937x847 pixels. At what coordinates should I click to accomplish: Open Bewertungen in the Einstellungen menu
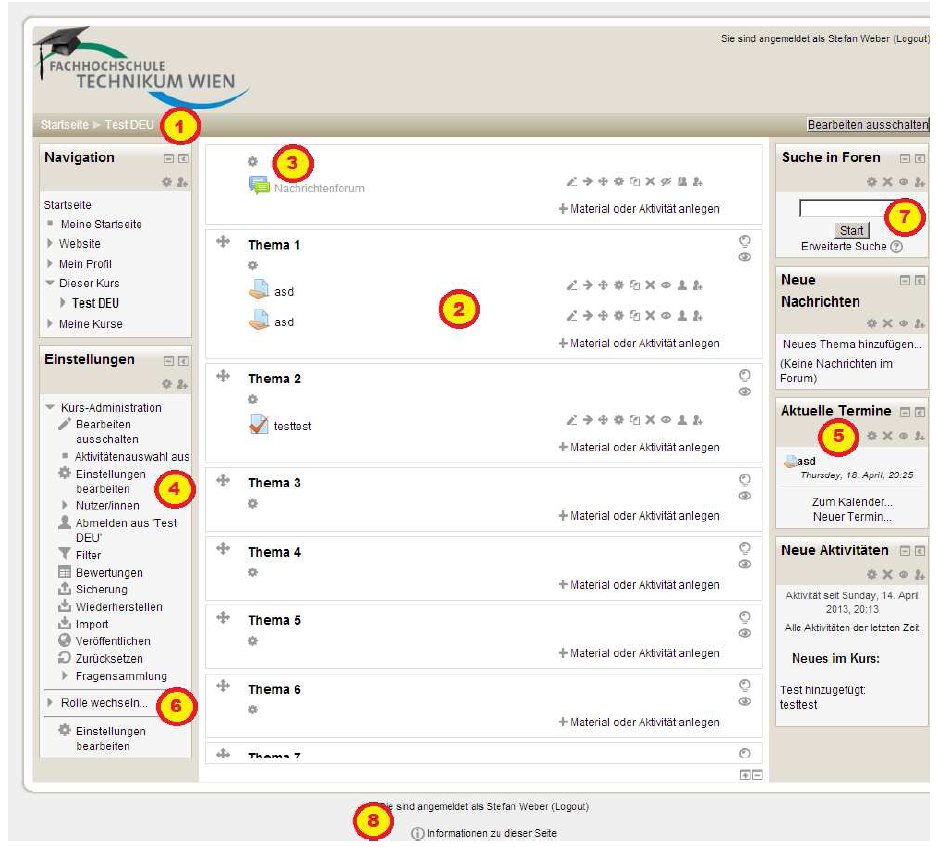point(109,573)
